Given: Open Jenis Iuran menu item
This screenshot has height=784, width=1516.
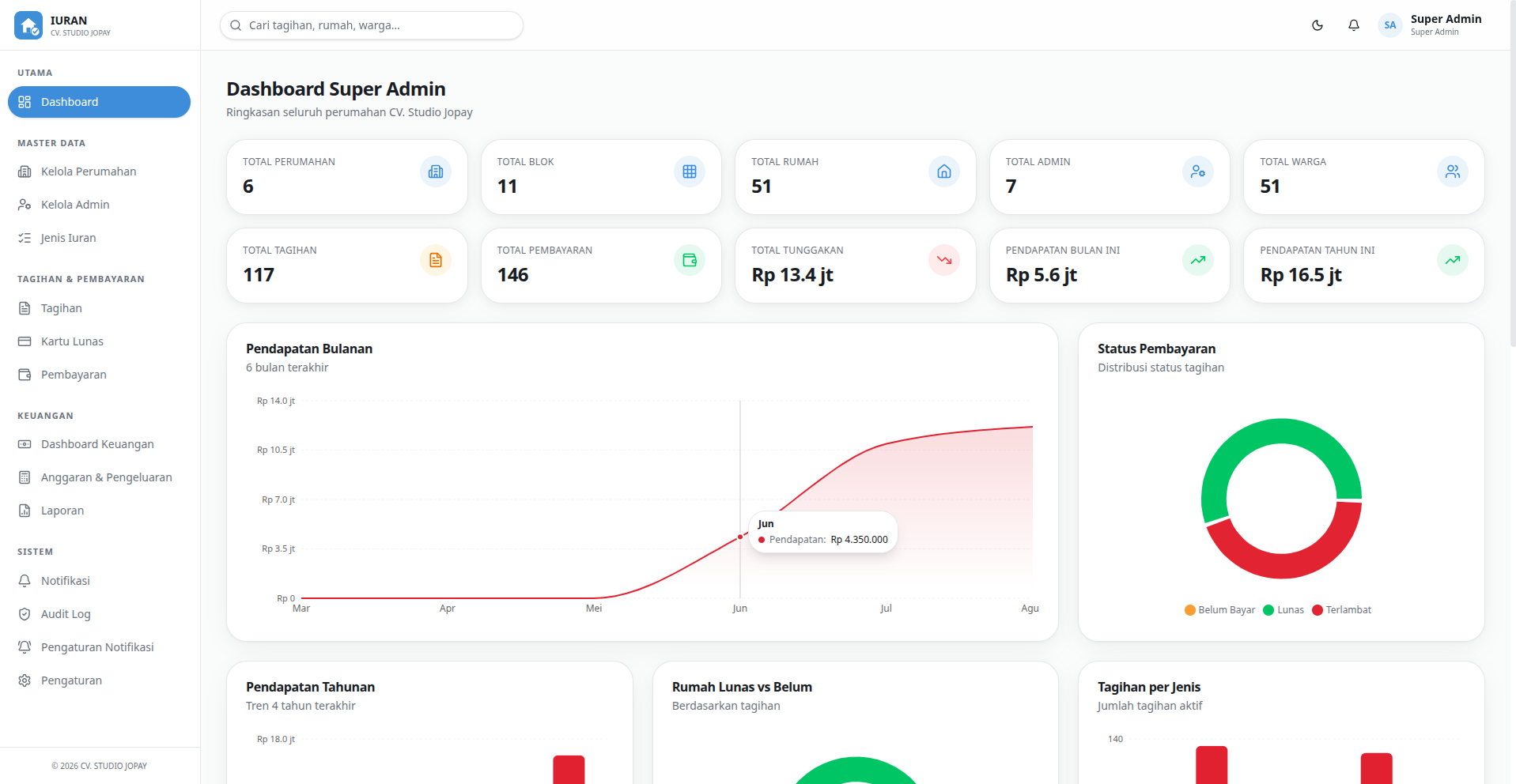Looking at the screenshot, I should point(99,238).
